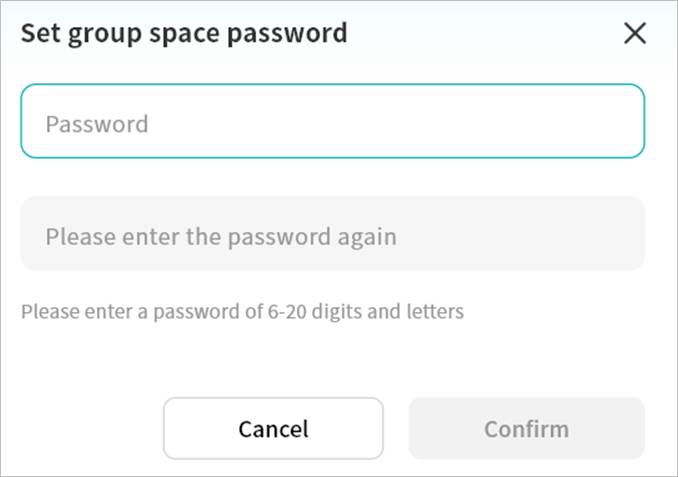Click the X icon in dialog header

(x=635, y=33)
